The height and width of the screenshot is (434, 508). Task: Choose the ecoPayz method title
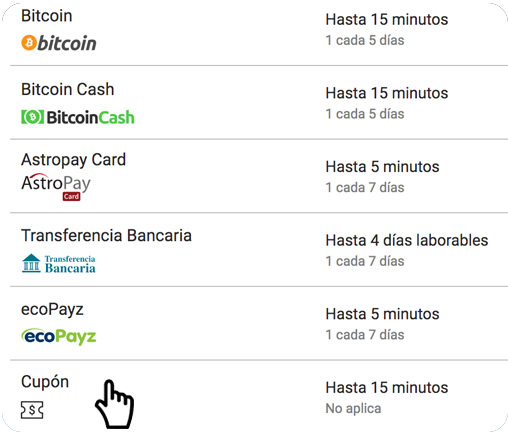[52, 310]
